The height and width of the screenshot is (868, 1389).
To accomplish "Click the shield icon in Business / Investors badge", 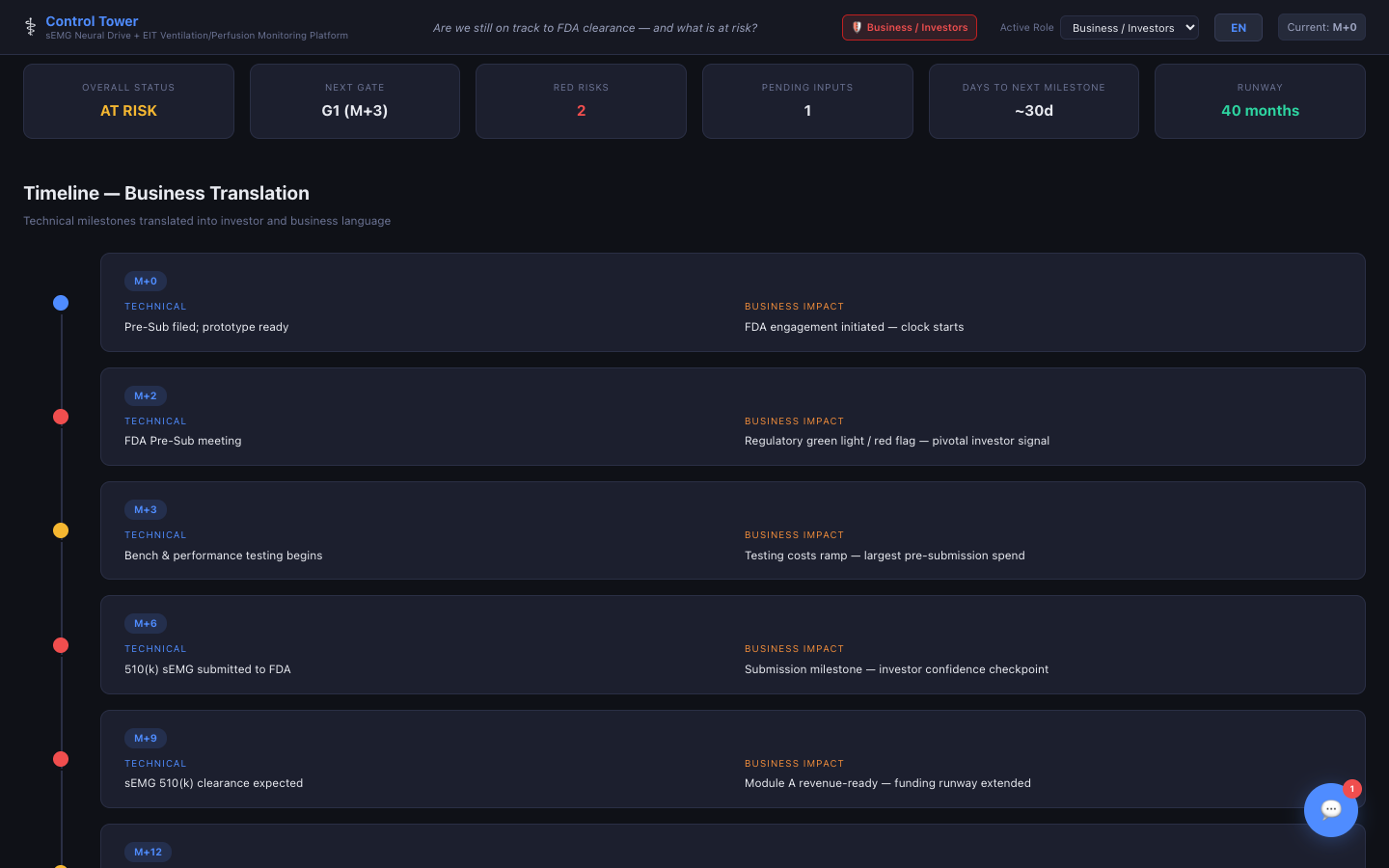I will coord(857,28).
